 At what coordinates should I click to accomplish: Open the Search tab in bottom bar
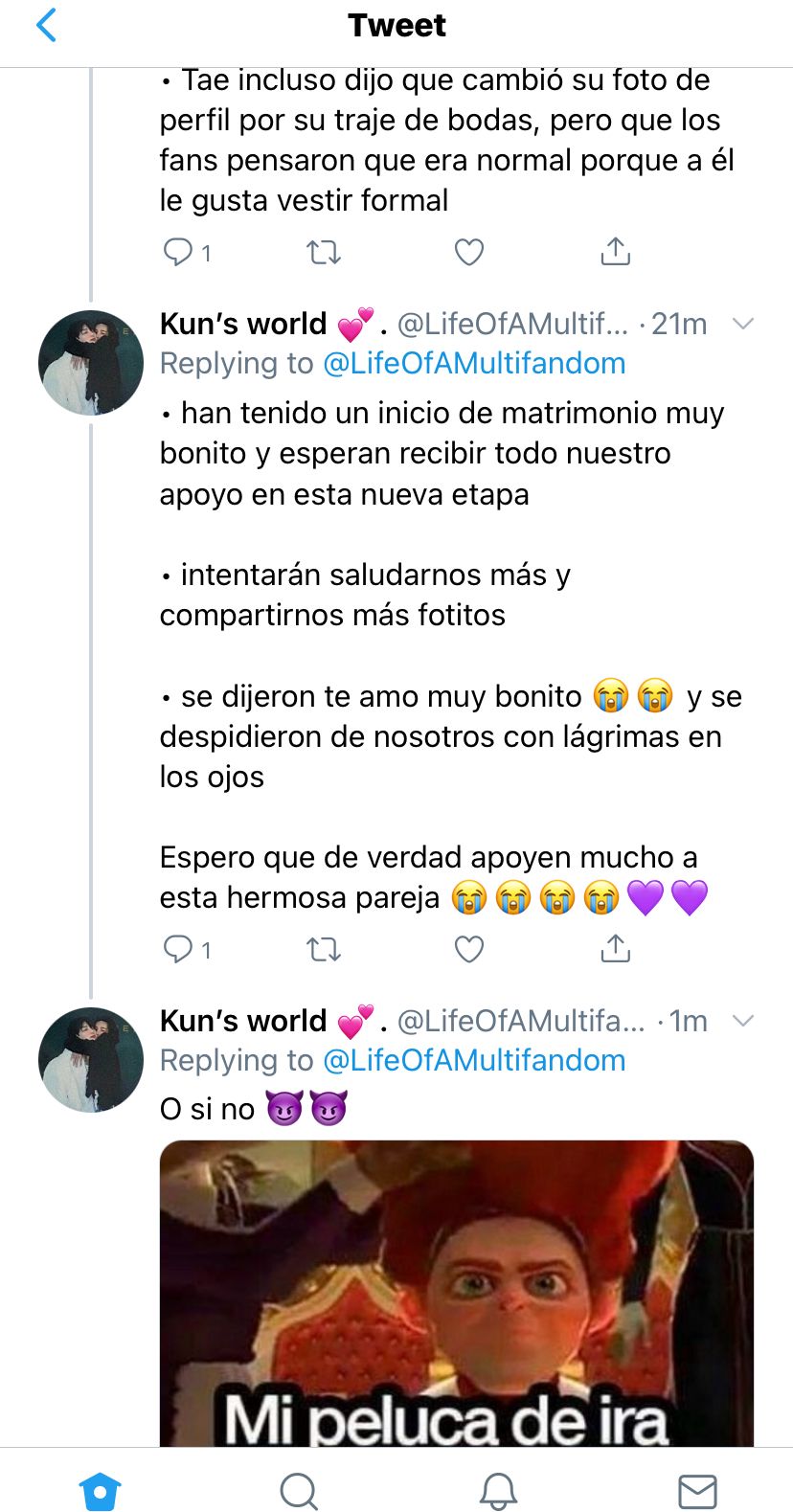click(x=299, y=1490)
